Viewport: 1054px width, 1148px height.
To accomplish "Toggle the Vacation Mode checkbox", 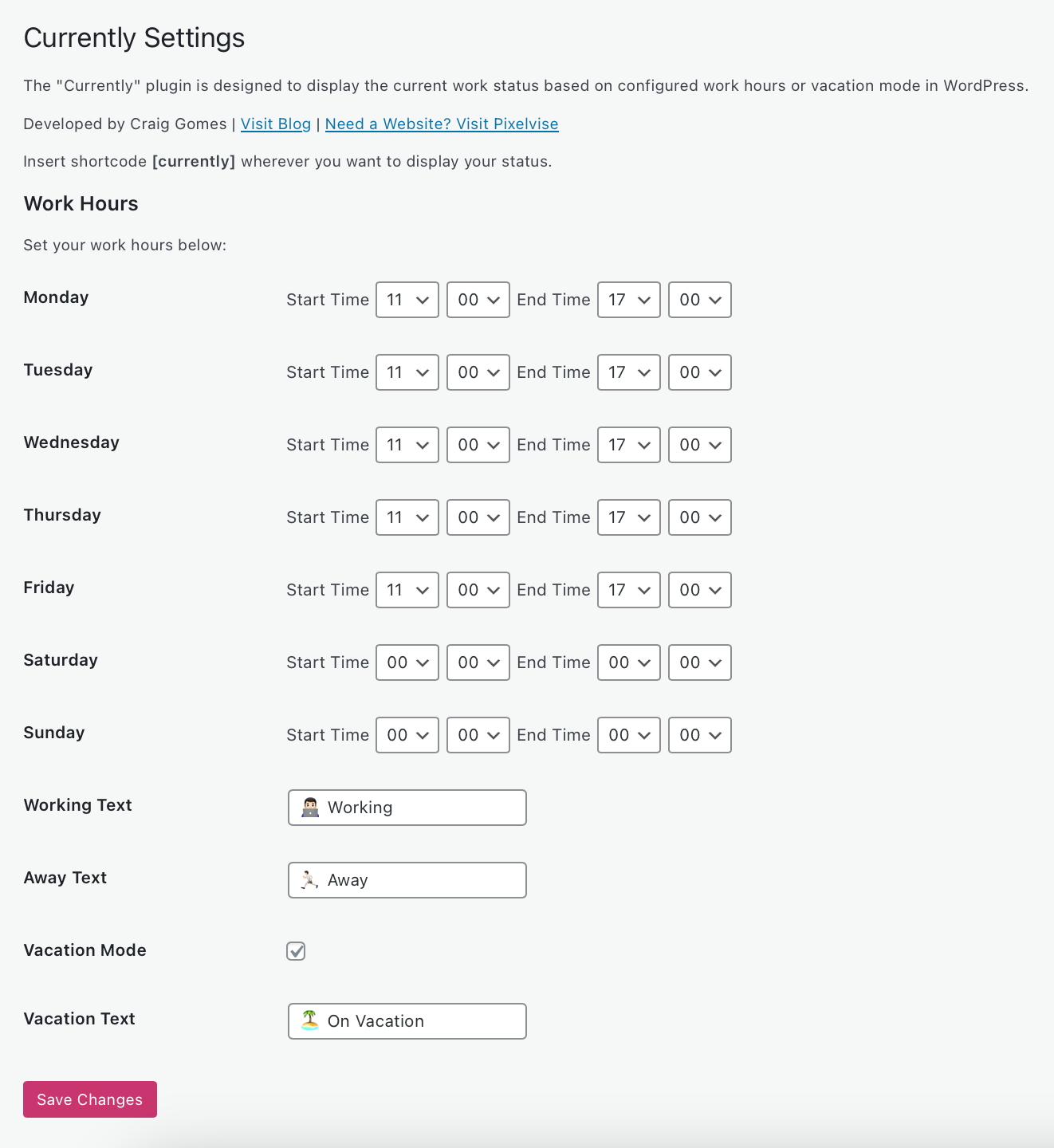I will tap(296, 951).
